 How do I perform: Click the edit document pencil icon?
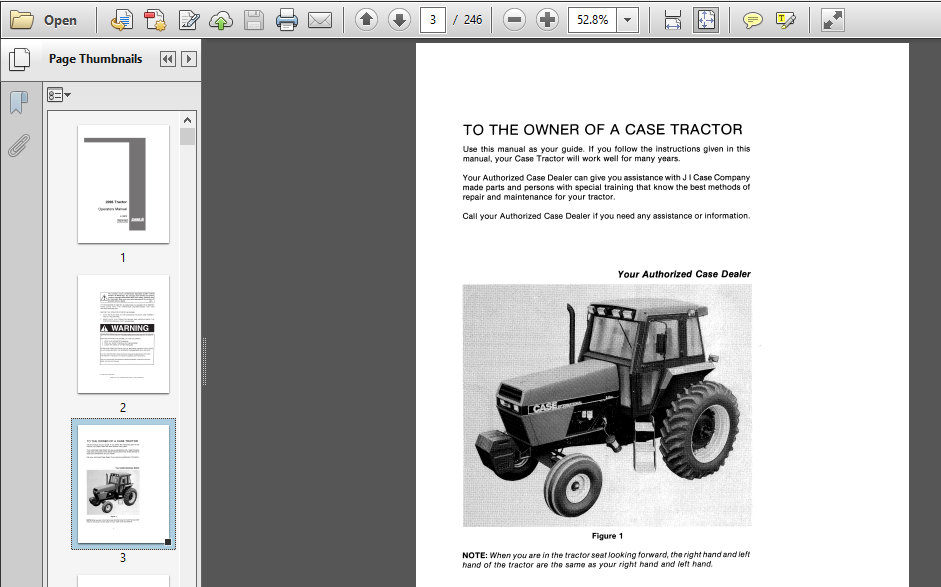coord(189,20)
